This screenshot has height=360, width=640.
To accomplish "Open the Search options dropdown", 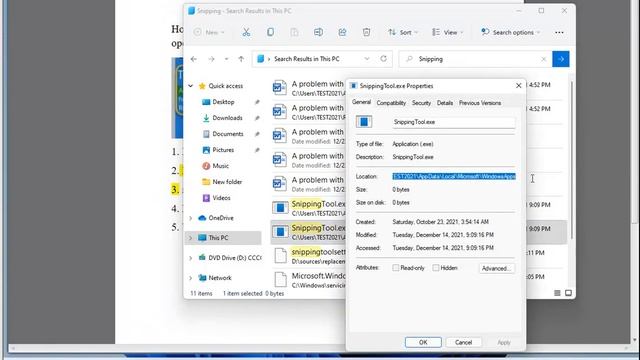I will coord(510,32).
